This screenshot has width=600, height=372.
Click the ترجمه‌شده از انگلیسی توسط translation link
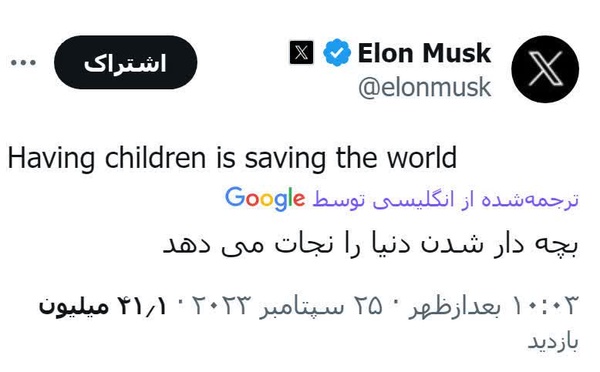coord(445,200)
